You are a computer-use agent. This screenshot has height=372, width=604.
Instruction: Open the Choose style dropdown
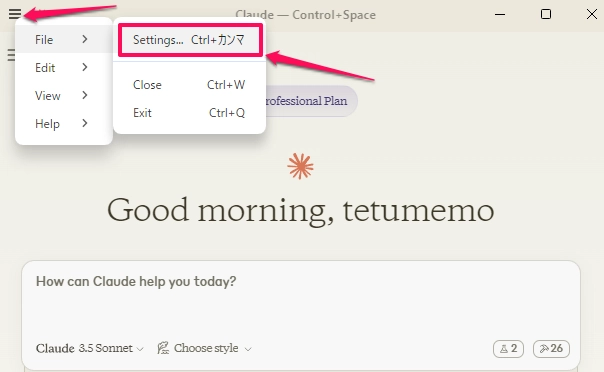click(x=204, y=348)
